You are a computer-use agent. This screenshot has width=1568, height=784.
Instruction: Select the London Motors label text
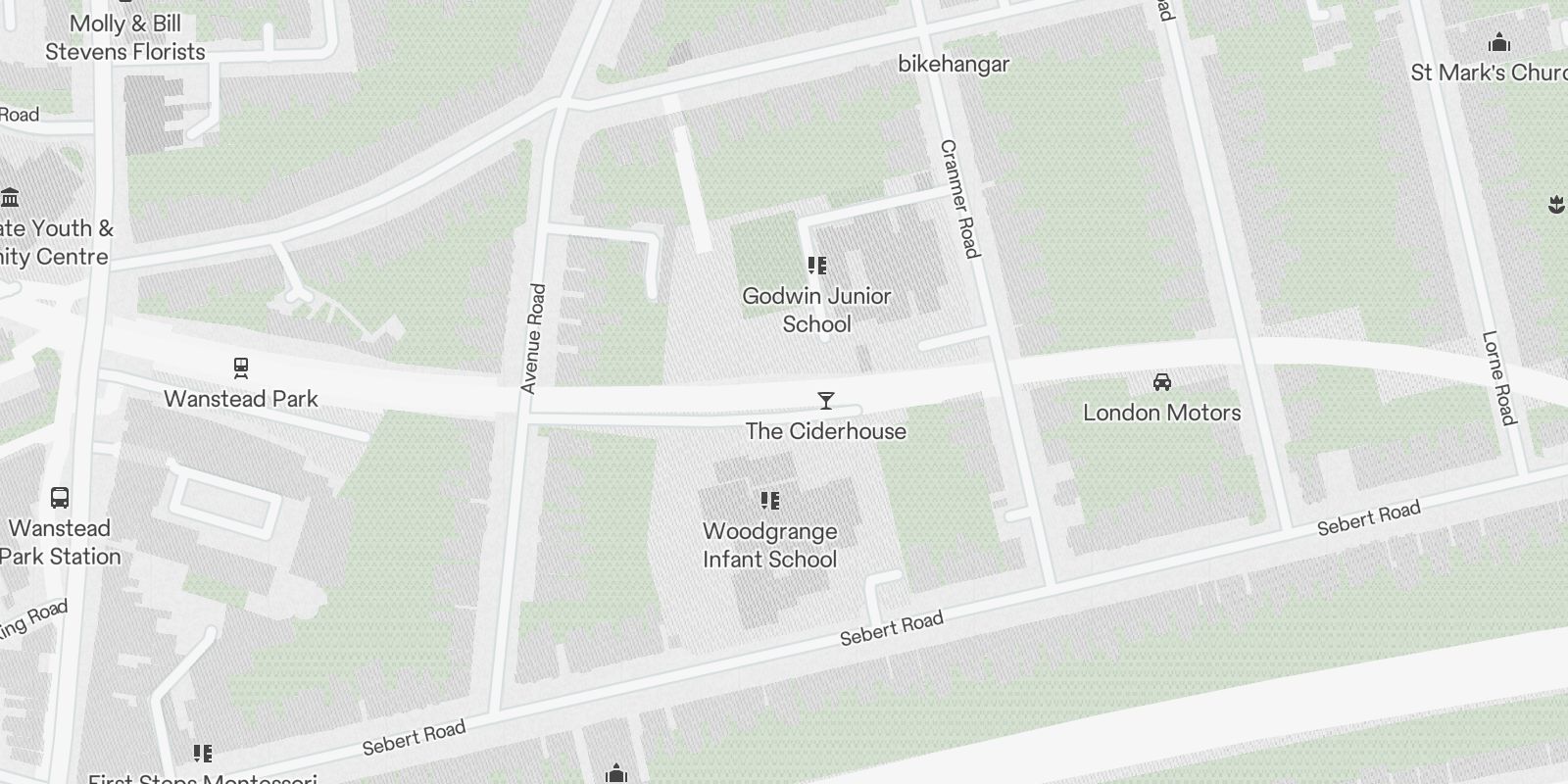click(1162, 413)
